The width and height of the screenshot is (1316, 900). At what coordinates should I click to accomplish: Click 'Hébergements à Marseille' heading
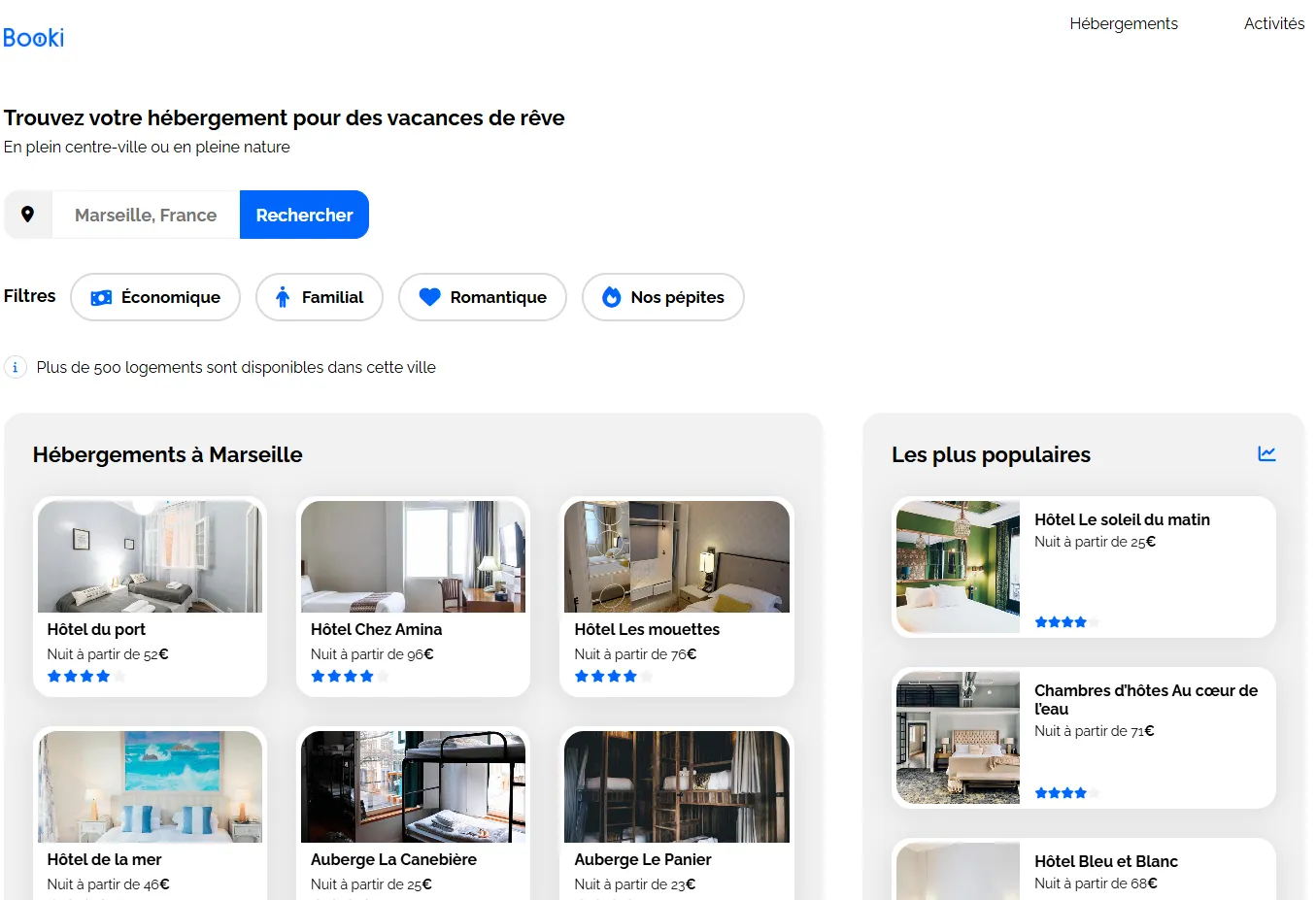point(168,454)
